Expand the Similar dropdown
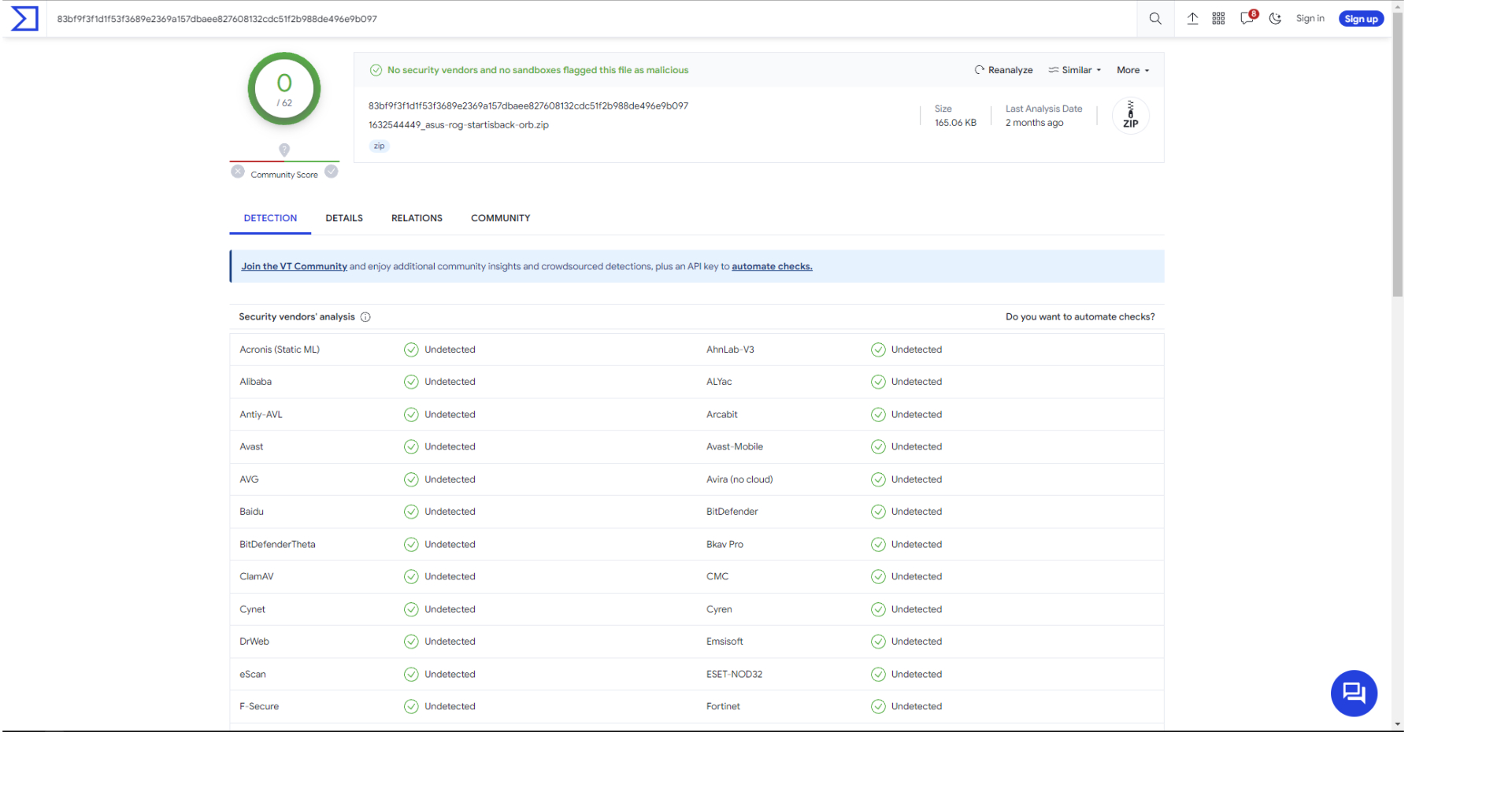This screenshot has height=788, width=1512. tap(1075, 70)
